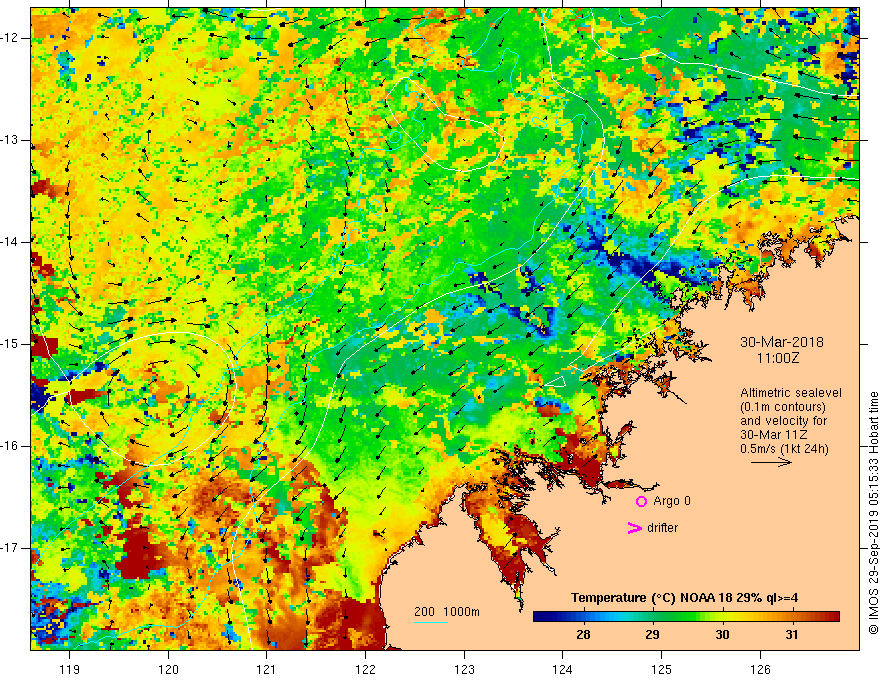The image size is (880, 680).
Task: Click longitude label 125
Action: pos(662,669)
